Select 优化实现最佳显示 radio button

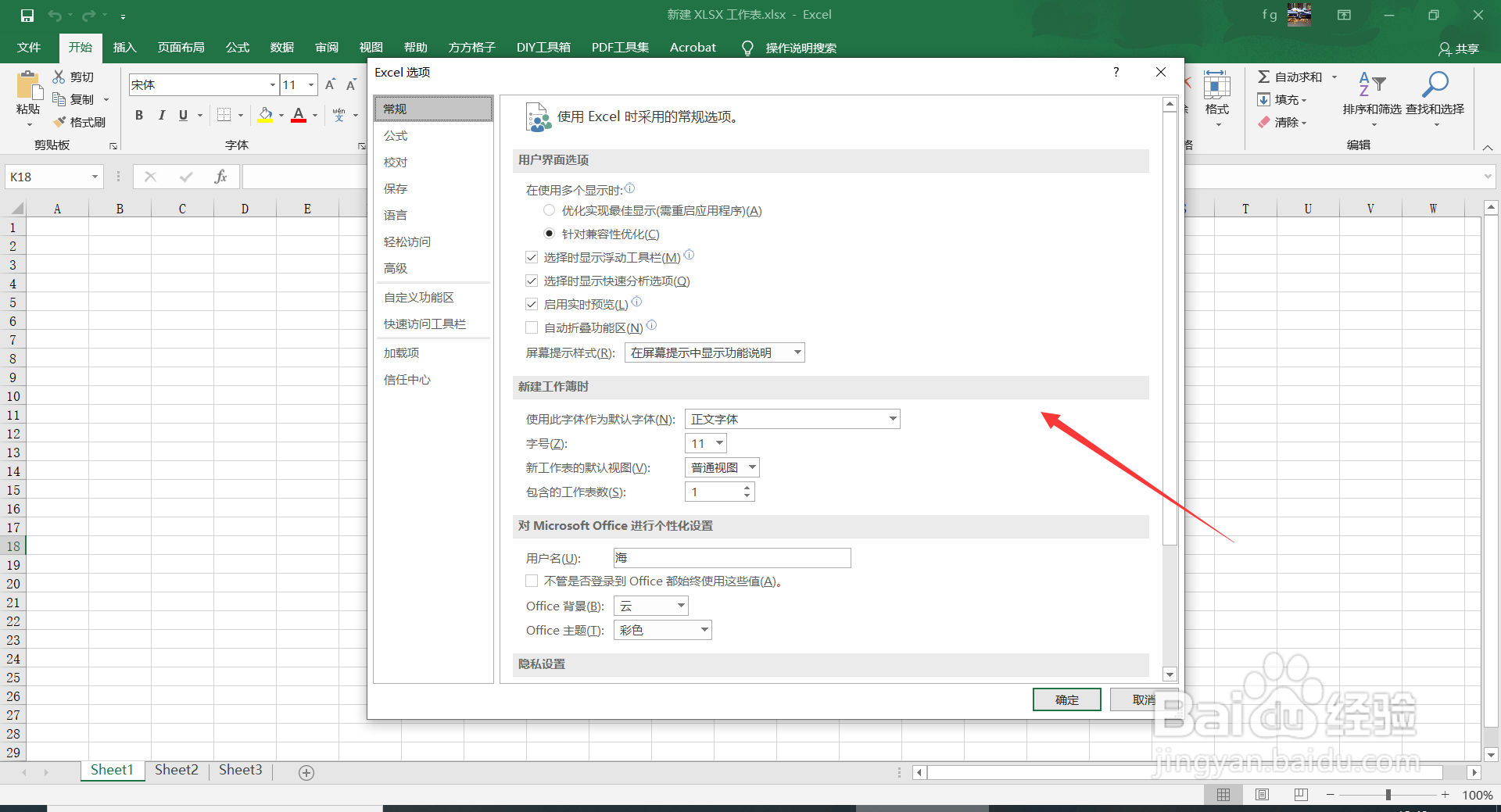549,210
